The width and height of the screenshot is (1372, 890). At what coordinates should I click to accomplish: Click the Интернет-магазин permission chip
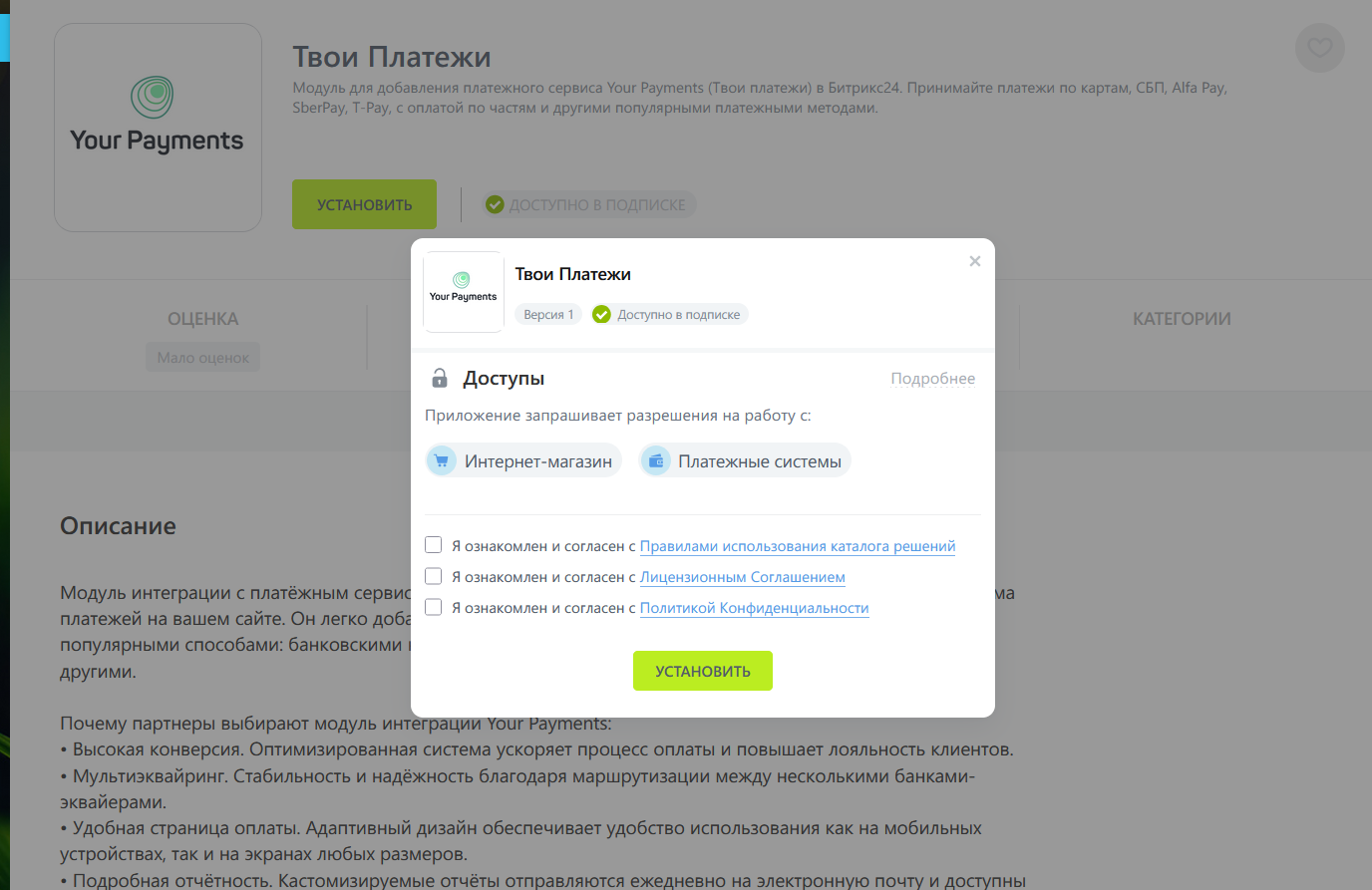[x=523, y=460]
